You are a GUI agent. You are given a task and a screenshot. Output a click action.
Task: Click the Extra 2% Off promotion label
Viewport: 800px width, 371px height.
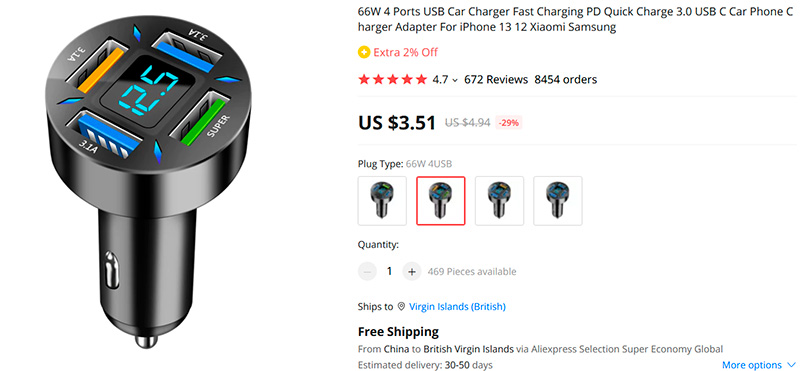tap(406, 52)
